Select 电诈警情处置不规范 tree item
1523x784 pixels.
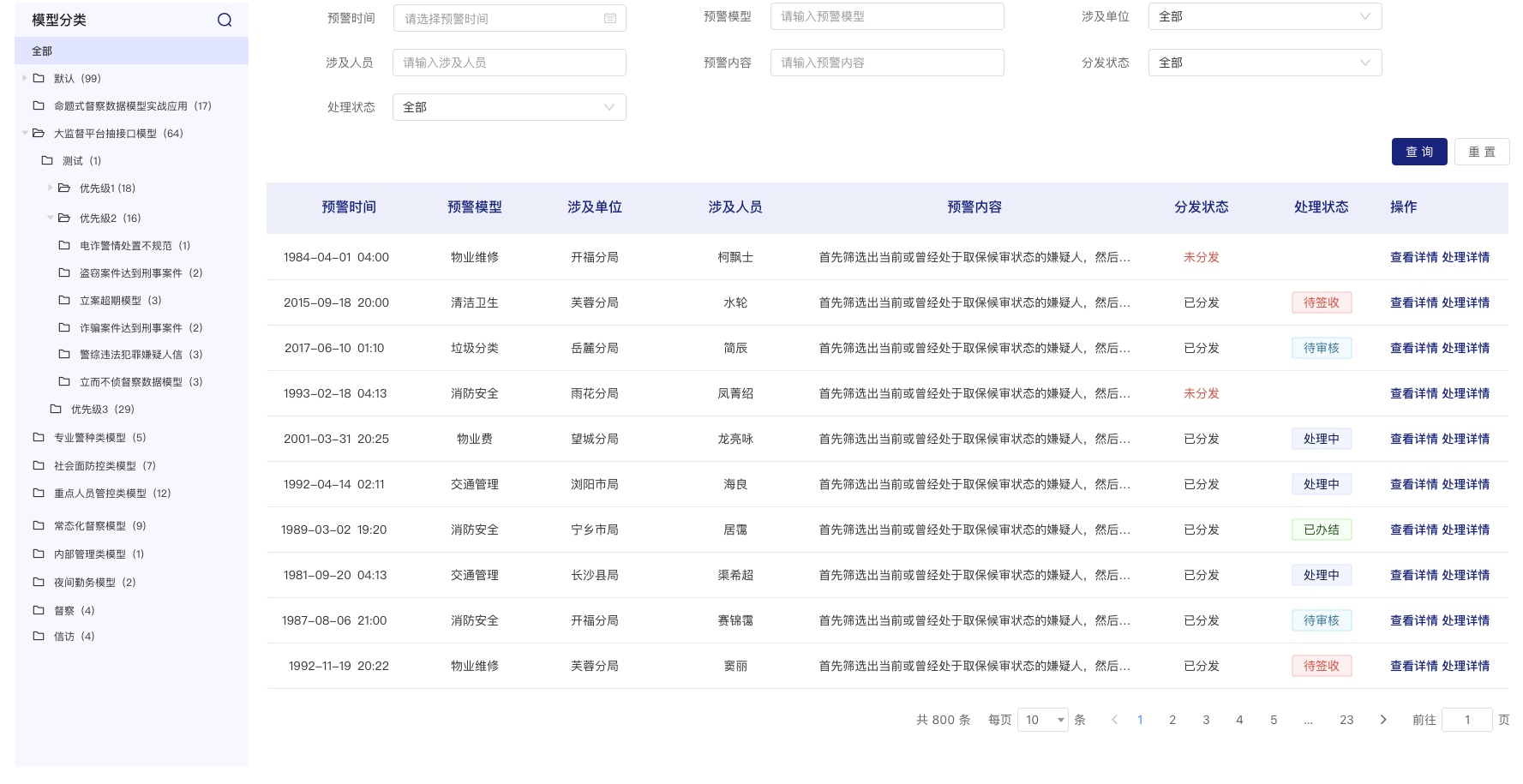point(125,246)
